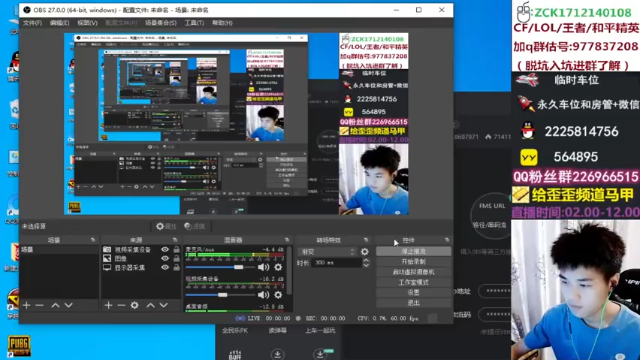Move scene up with the up arrow
The height and width of the screenshot is (360, 640).
point(55,305)
